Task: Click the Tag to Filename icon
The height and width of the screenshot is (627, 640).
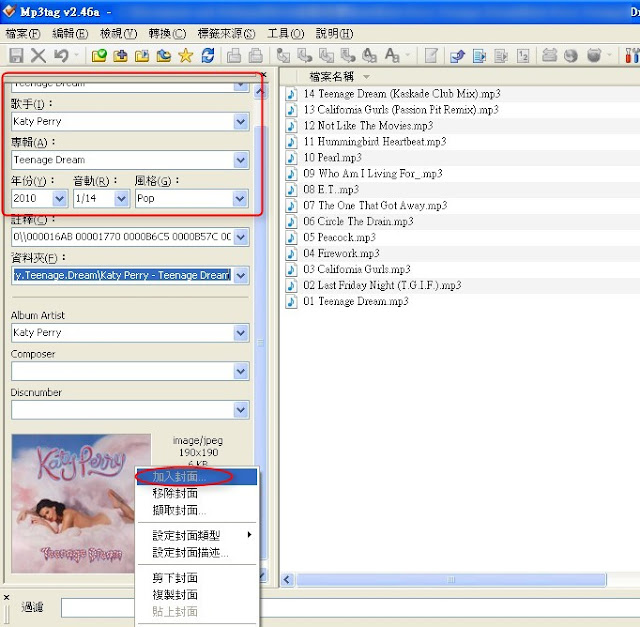Action: (283, 55)
